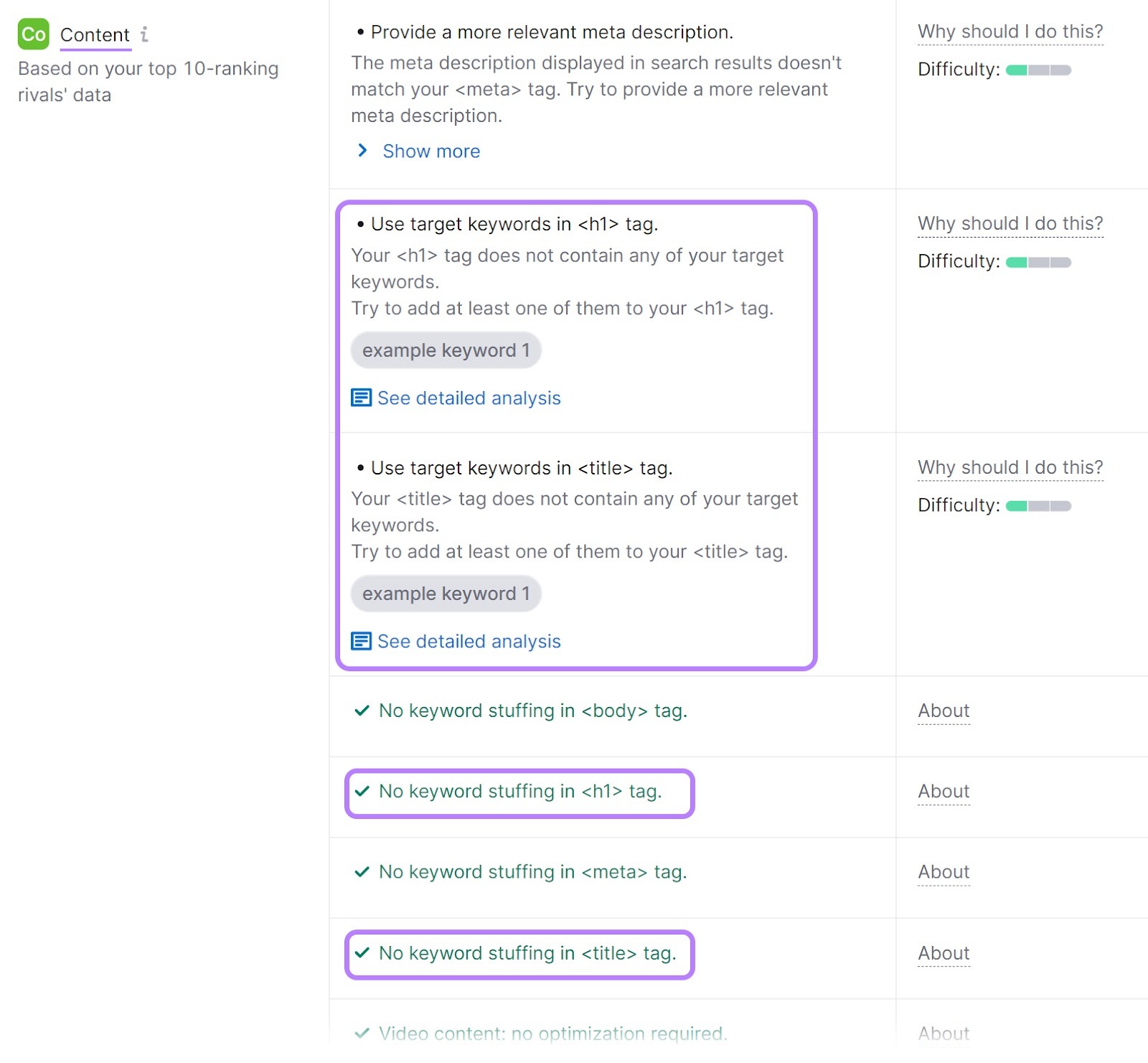Click About next to title stuffing check
The image size is (1148, 1063).
pyautogui.click(x=943, y=952)
